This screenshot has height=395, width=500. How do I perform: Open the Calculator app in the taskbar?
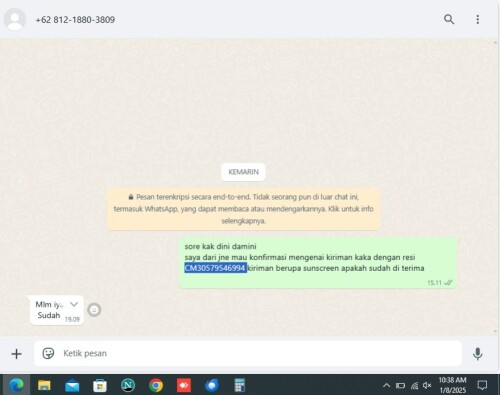pyautogui.click(x=240, y=385)
